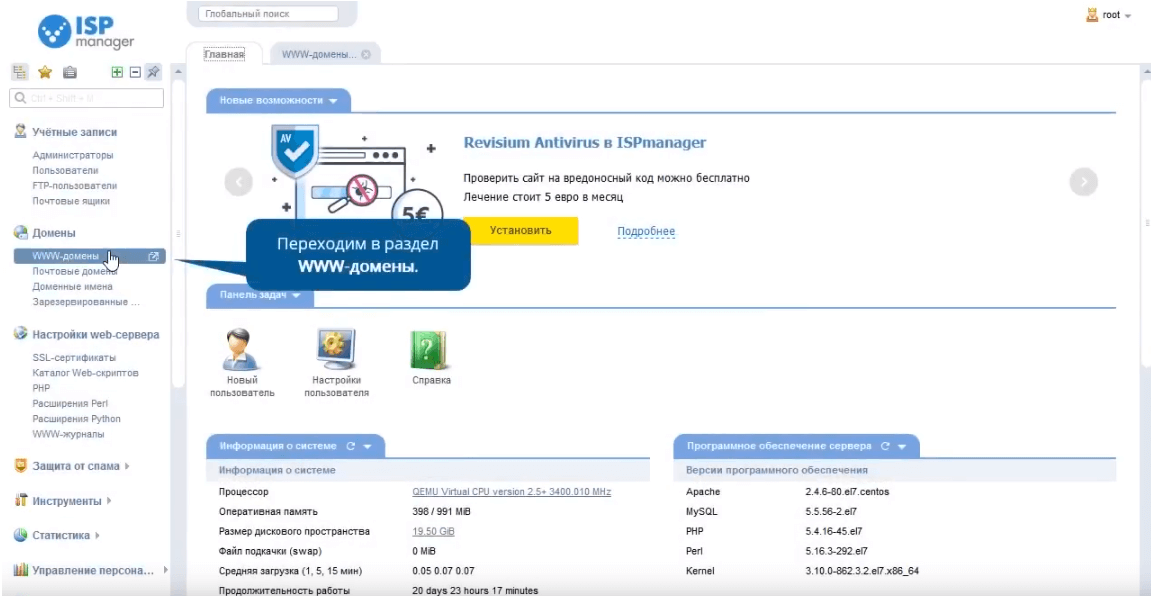The width and height of the screenshot is (1151, 596).
Task: Open Расширения Python menu item
Action: point(76,419)
